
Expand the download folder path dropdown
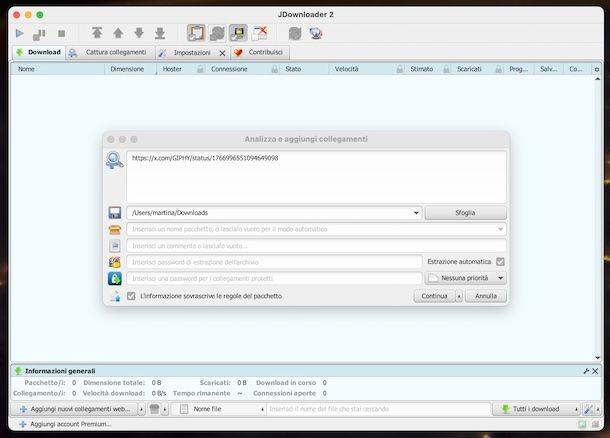pyautogui.click(x=416, y=213)
